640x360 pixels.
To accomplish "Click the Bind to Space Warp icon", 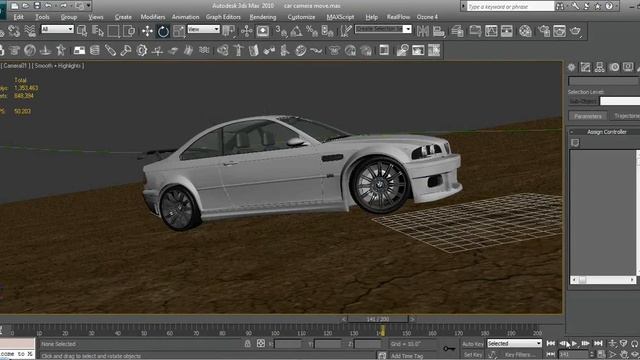I will 30,31.
